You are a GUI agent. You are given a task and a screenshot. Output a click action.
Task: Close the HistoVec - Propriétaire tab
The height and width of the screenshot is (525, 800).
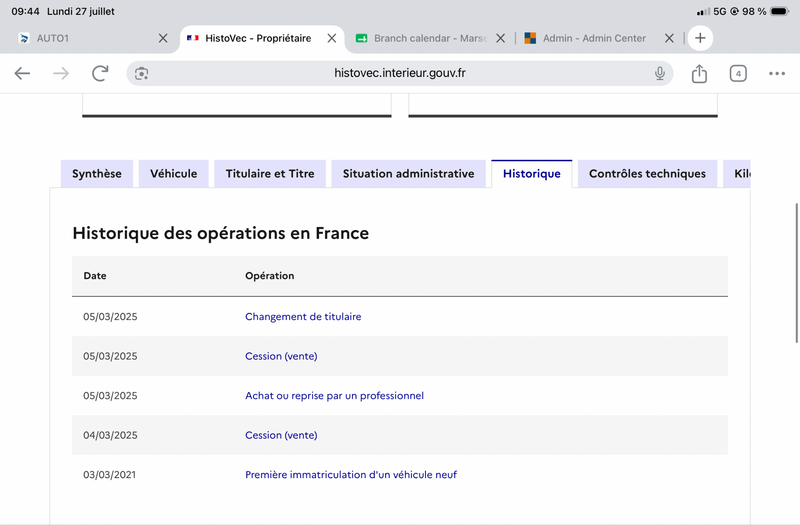point(332,38)
